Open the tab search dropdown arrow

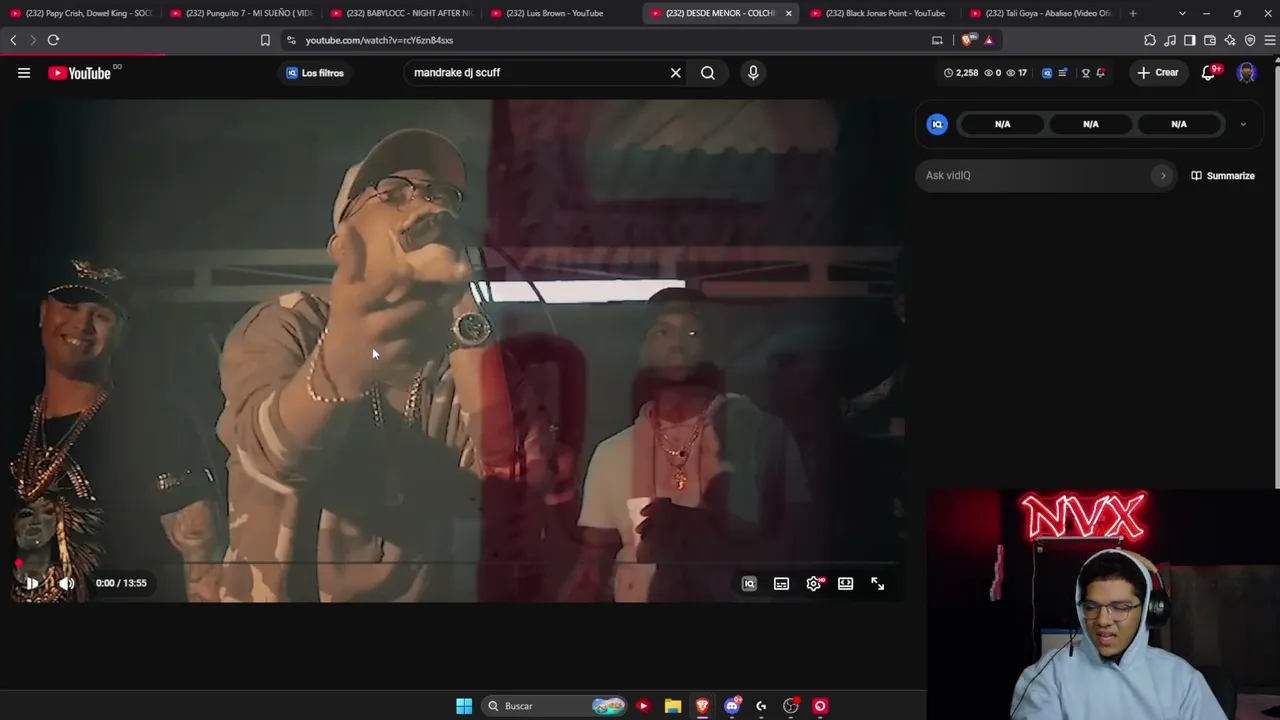1182,13
